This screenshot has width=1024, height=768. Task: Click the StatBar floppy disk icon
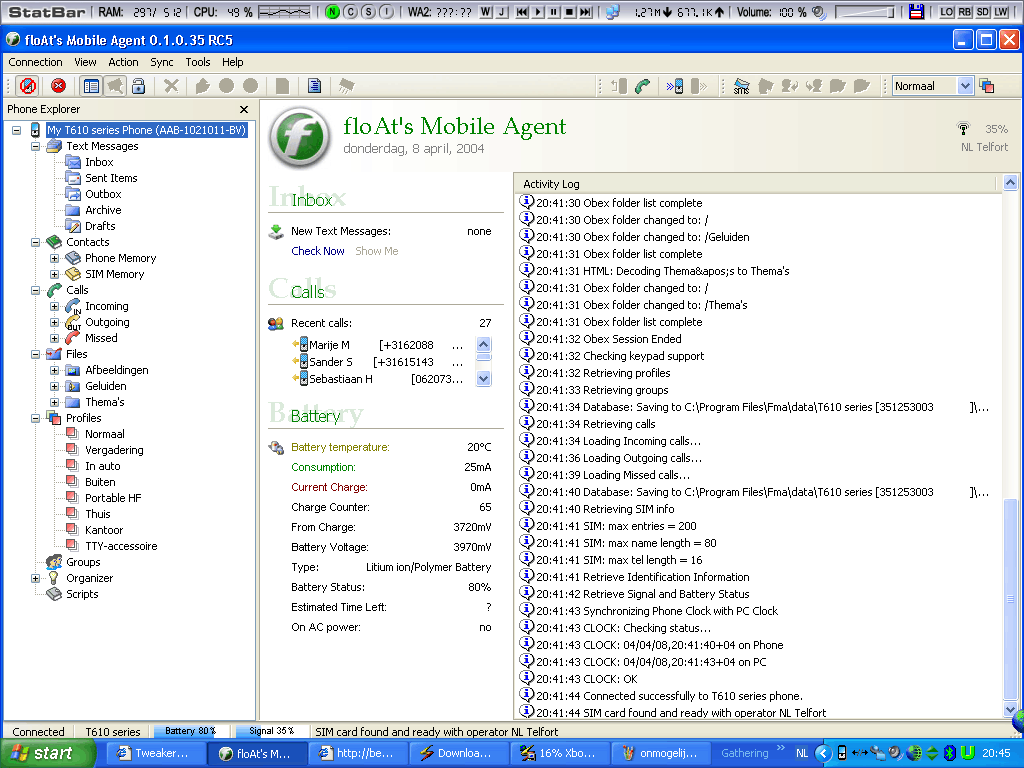916,12
